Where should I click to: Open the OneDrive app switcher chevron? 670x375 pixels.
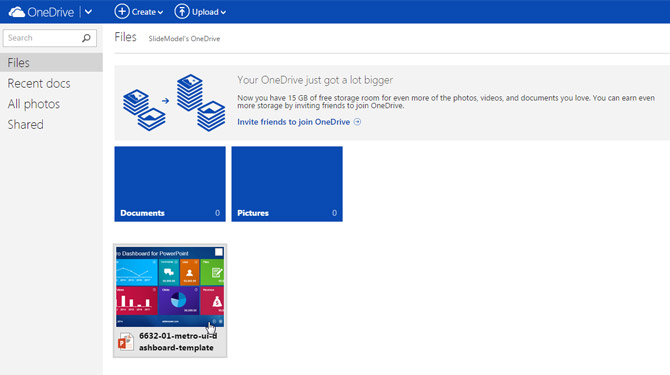[88, 12]
